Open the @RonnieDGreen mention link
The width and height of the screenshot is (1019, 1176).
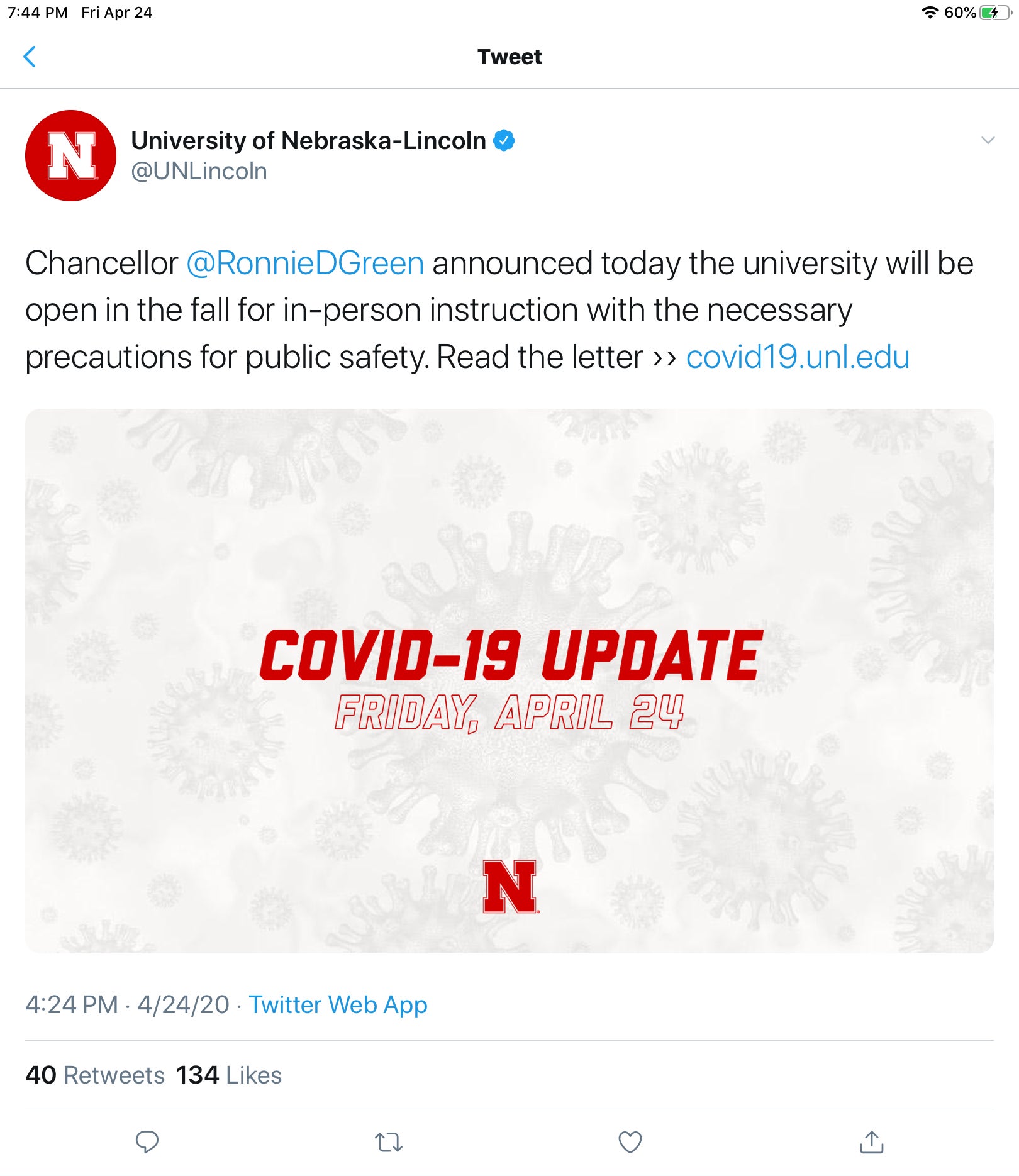tap(305, 263)
